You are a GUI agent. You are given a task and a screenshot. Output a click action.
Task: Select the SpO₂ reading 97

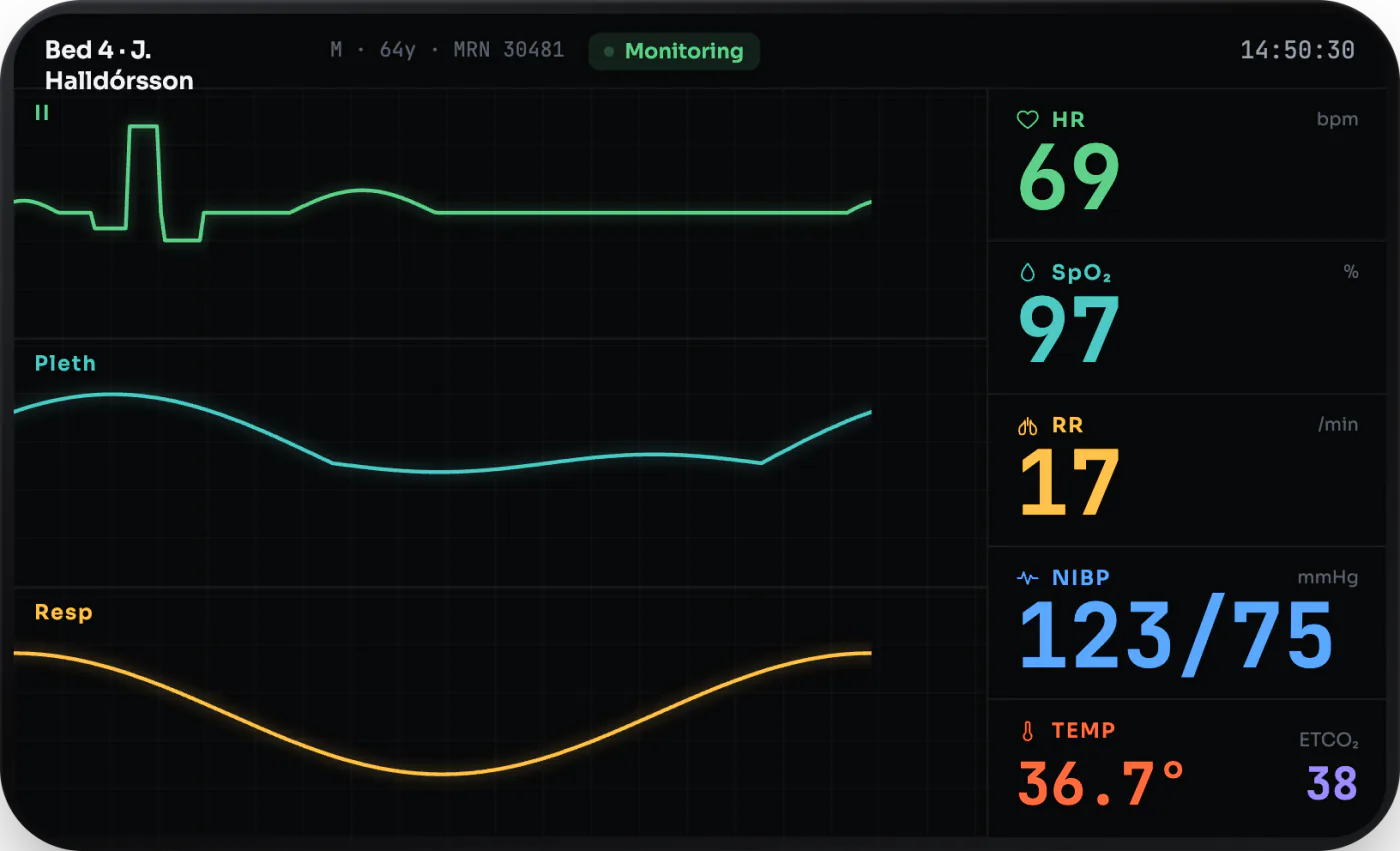[1069, 331]
